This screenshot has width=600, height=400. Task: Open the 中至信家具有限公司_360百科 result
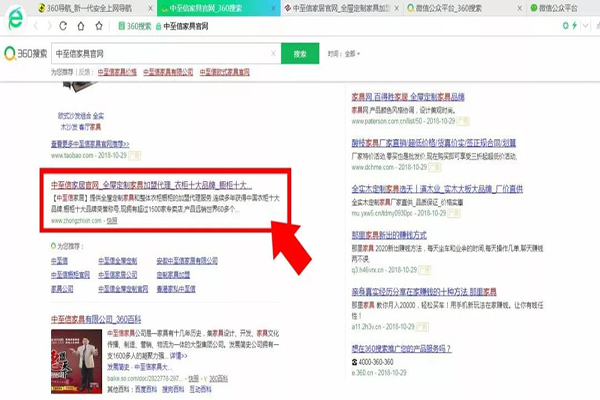[x=96, y=319]
